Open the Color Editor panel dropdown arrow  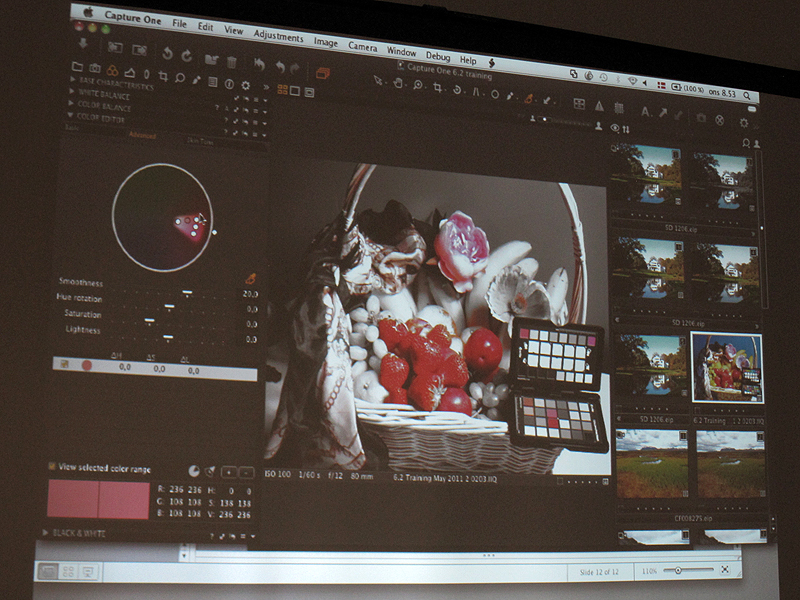click(265, 136)
